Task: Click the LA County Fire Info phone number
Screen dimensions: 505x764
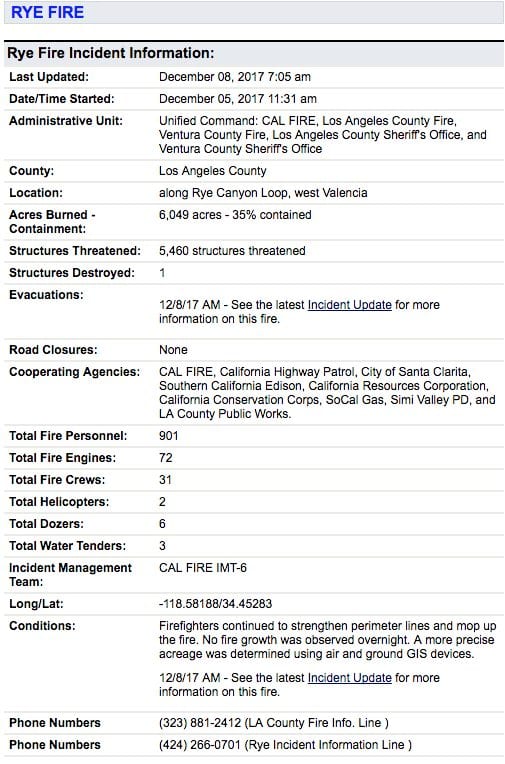Action: coord(200,723)
